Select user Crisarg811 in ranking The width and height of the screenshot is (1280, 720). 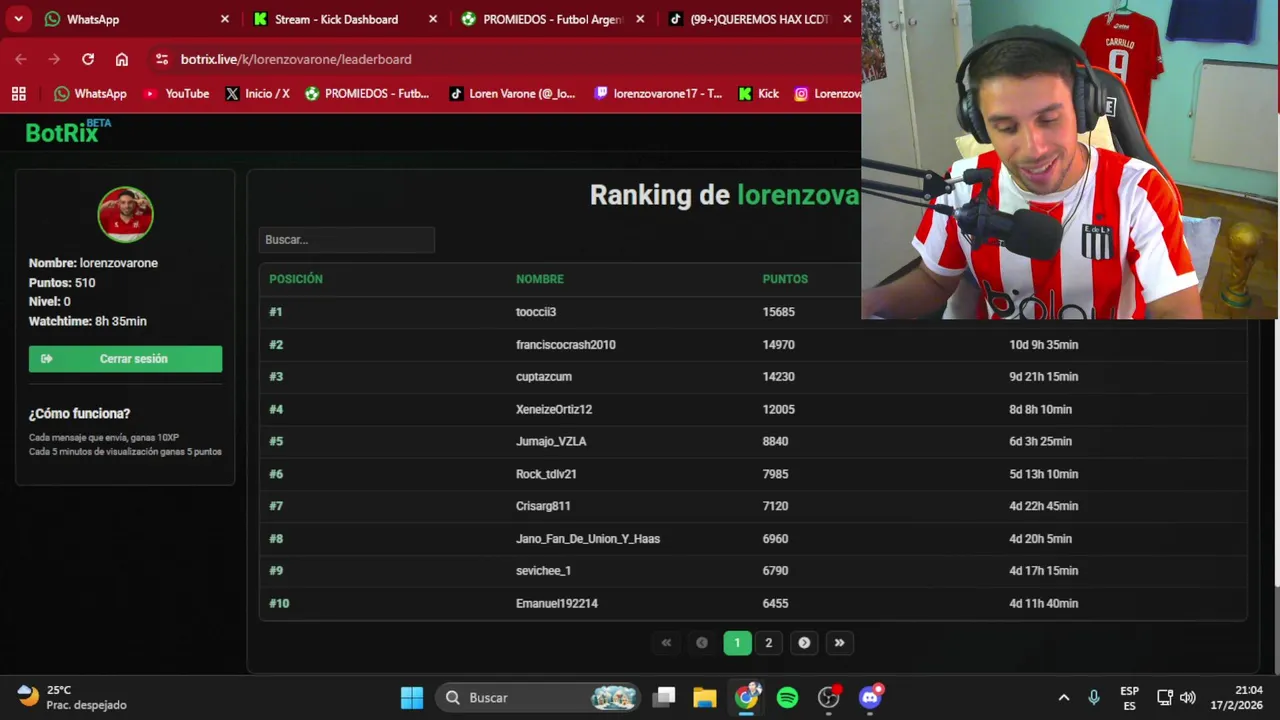click(543, 506)
